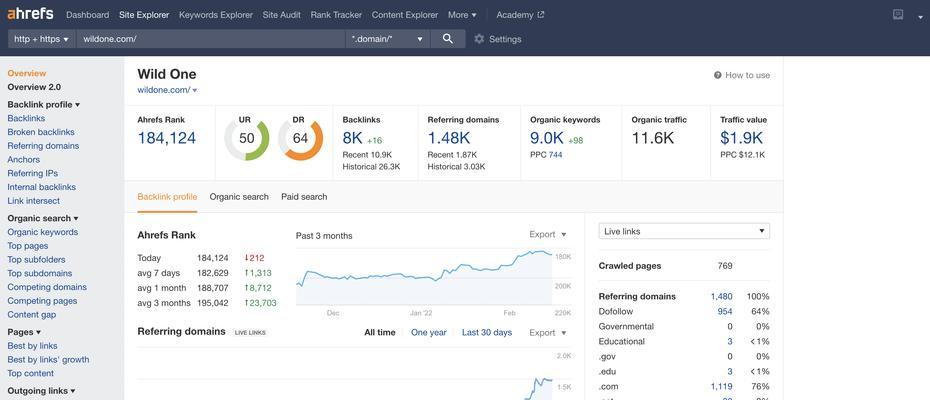Click the notifications icon in top bar
The image size is (930, 400).
click(x=898, y=15)
